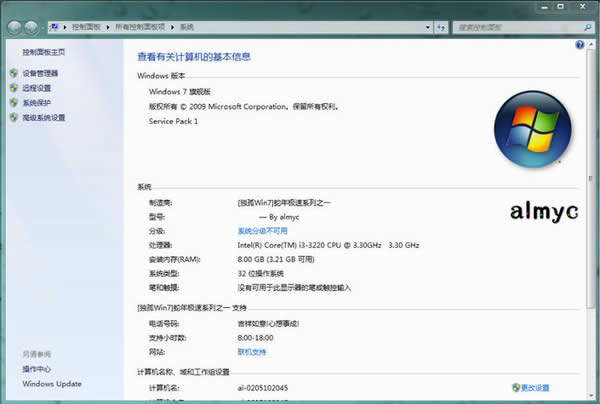Click the shield icon beside 设备管理器
This screenshot has width=600, height=404.
(x=13, y=73)
